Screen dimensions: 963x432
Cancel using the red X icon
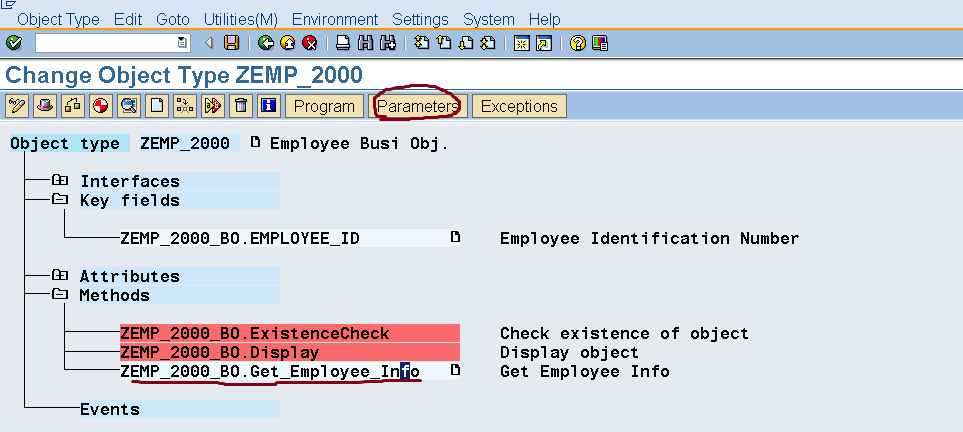[x=310, y=43]
